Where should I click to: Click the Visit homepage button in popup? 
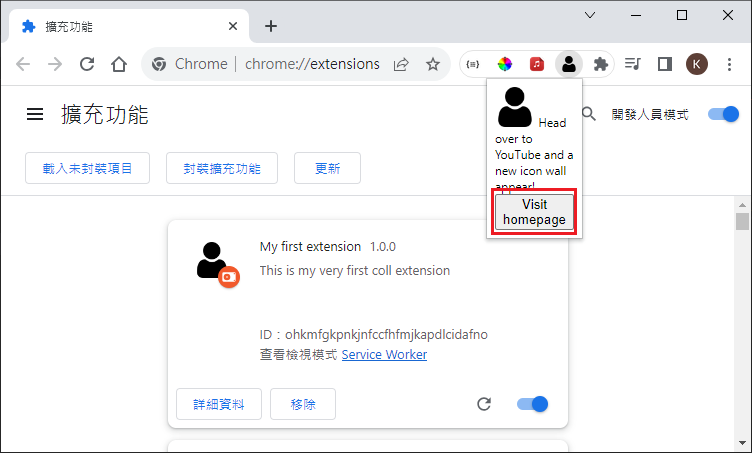pos(534,212)
